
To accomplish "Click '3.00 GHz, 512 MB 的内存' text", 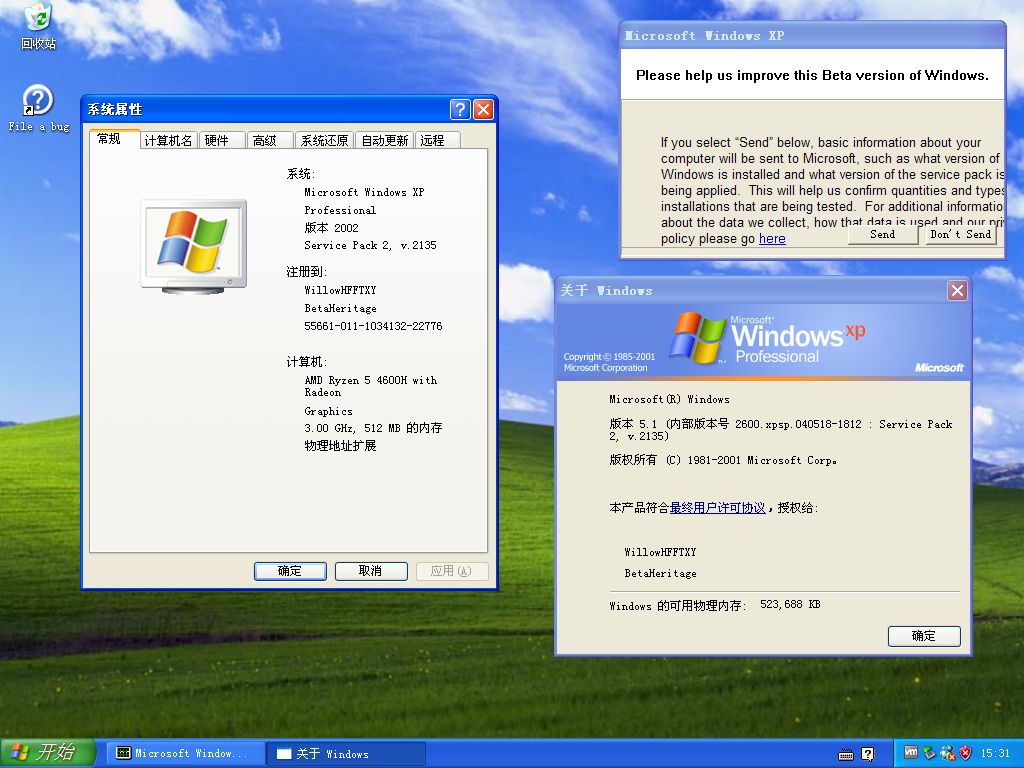I will pyautogui.click(x=373, y=428).
